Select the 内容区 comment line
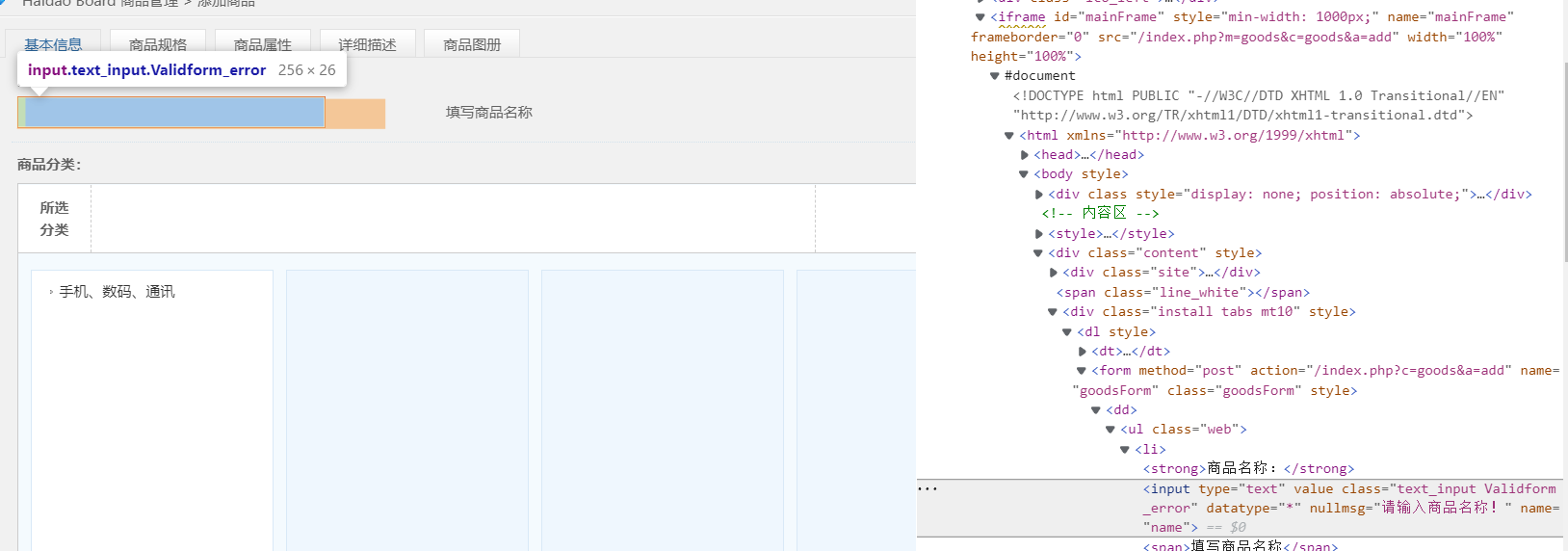This screenshot has width=1568, height=551. pos(1101,214)
